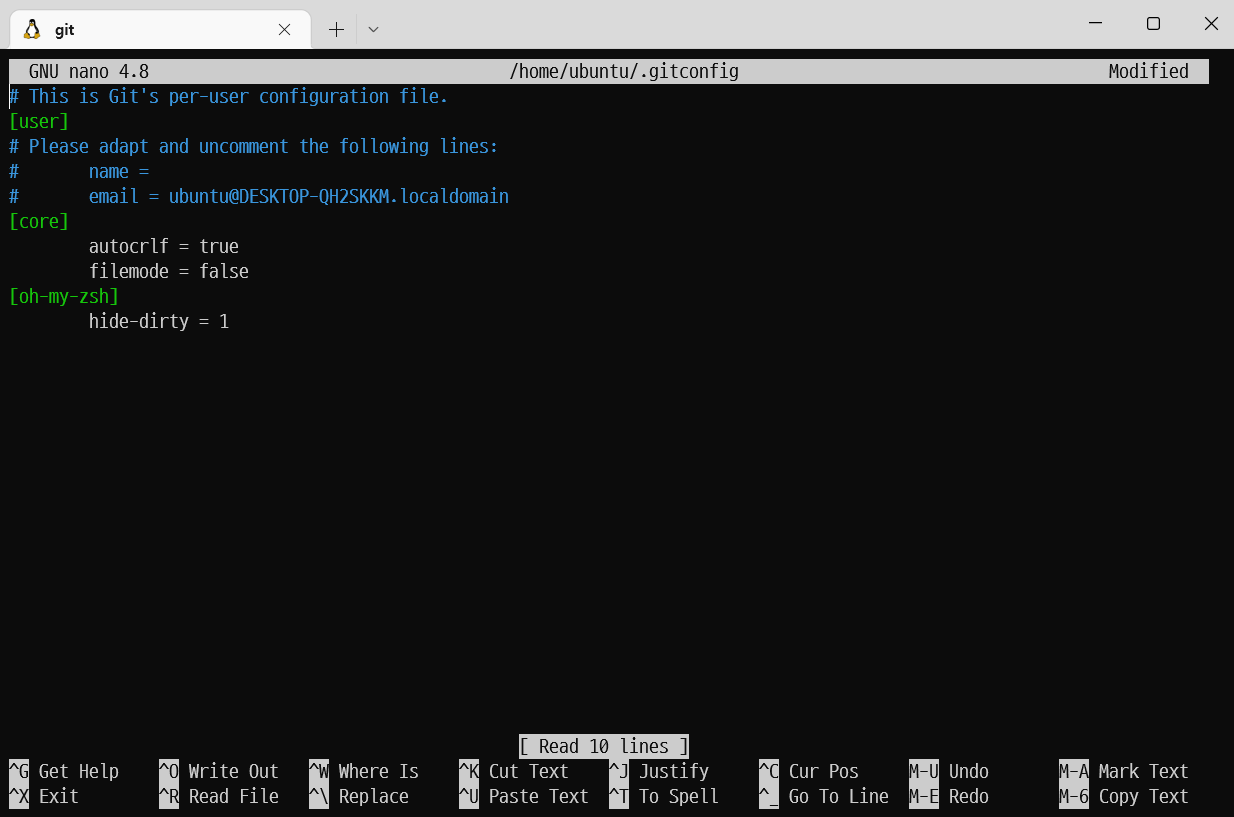The image size is (1234, 817).
Task: Click the [oh-my-zsh] section header
Action: point(64,297)
